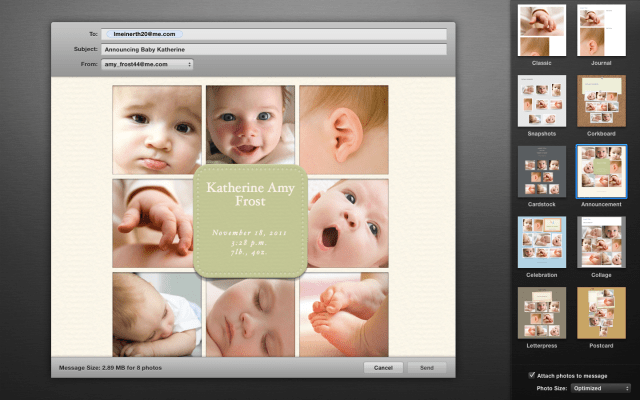Select the sleeping baby on arms photo
The image size is (640, 400).
[157, 315]
